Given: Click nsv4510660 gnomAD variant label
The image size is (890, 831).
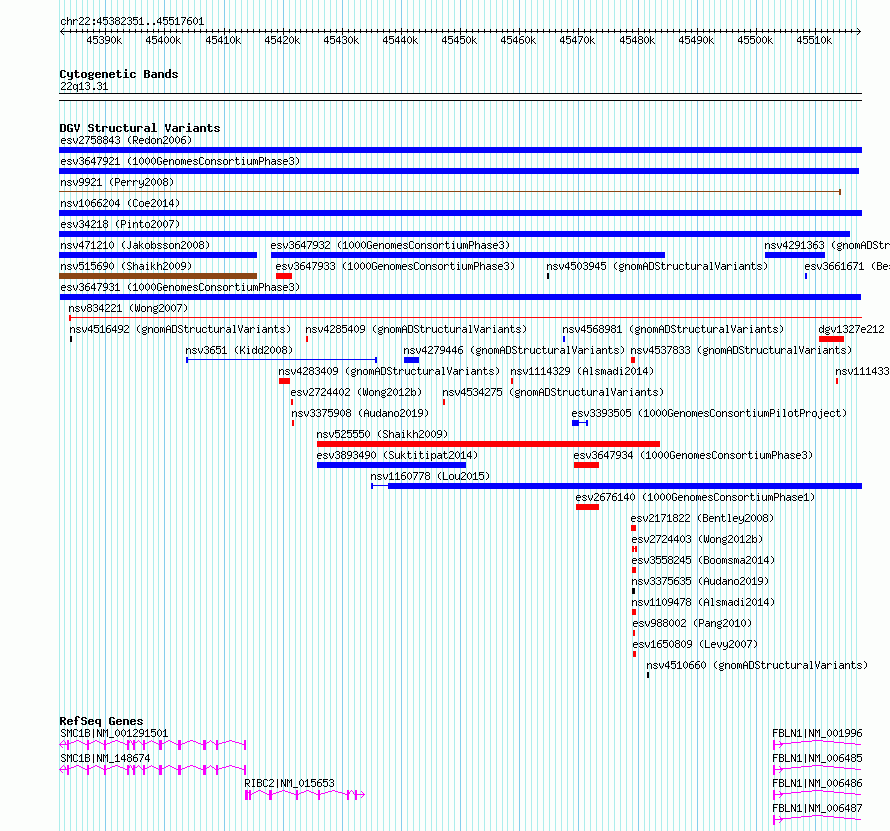Looking at the screenshot, I should pos(757,665).
